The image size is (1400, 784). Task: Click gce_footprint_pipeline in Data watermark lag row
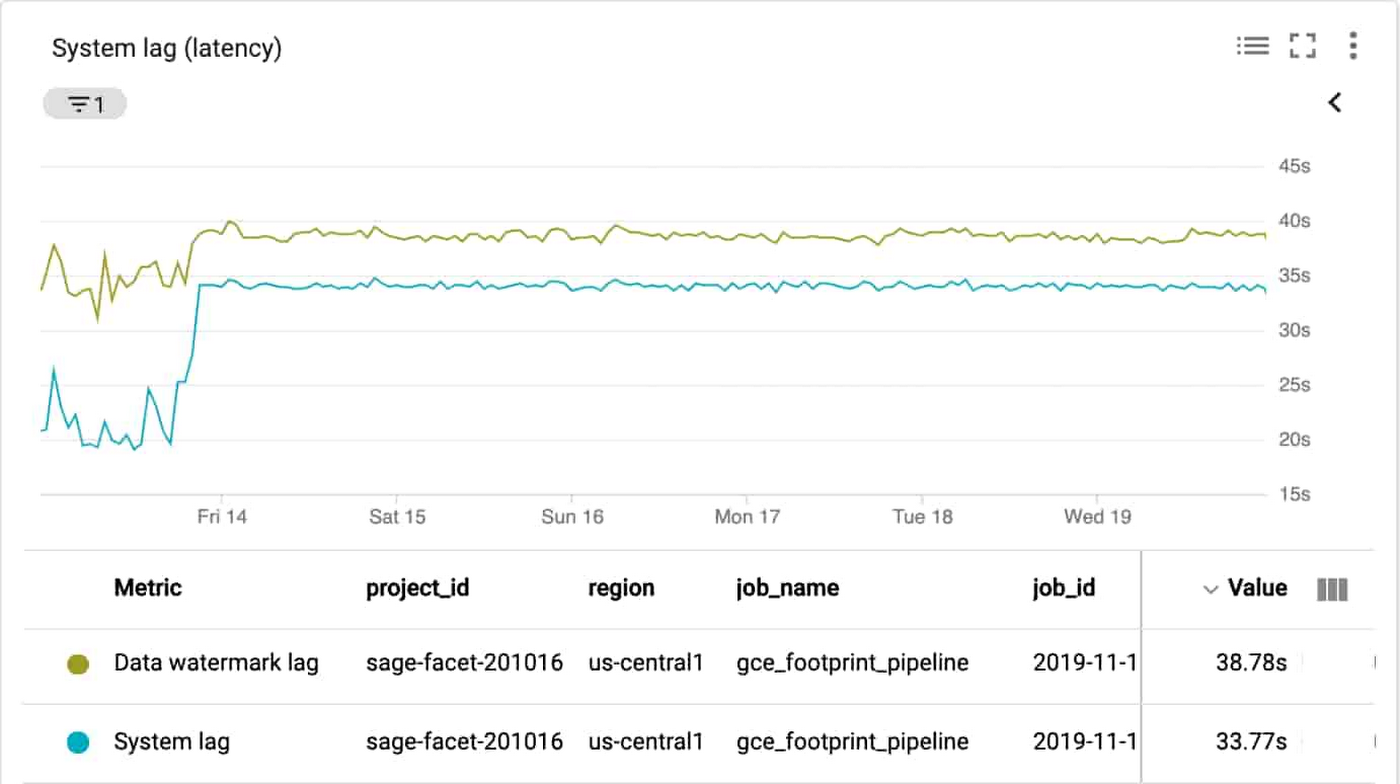[x=853, y=663]
